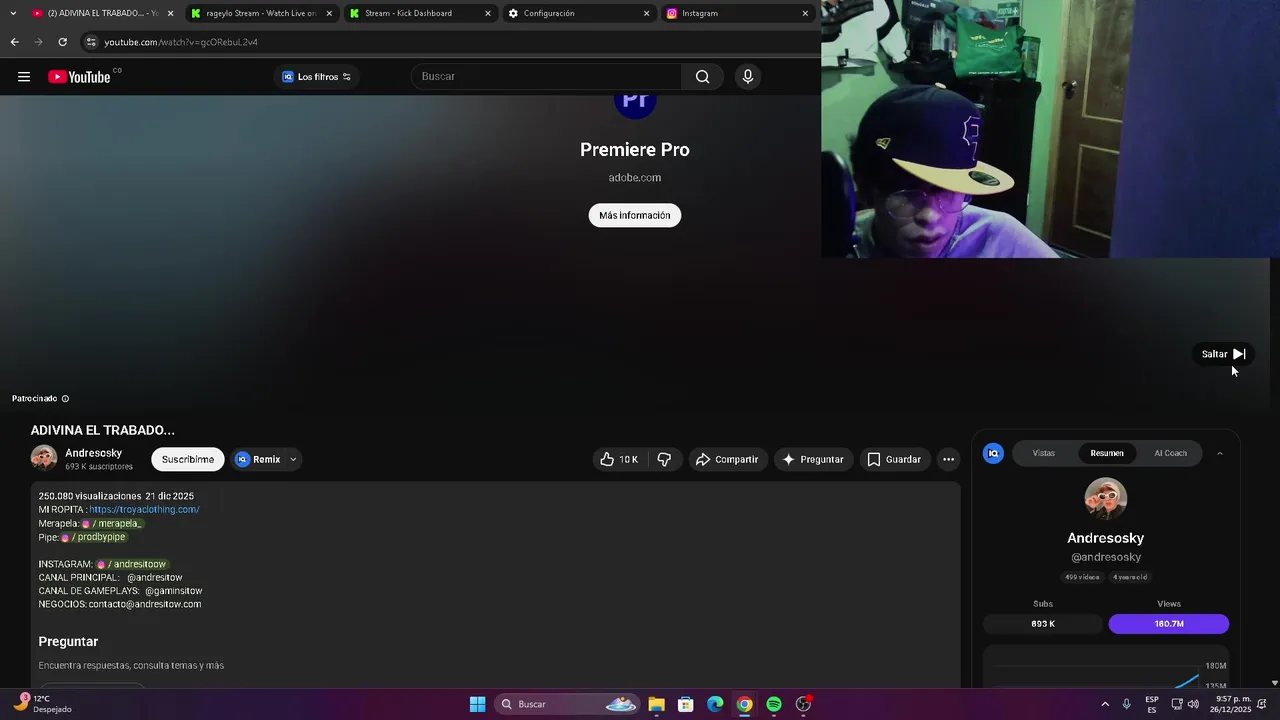Open prodbypipe Instagram link
Viewport: 1280px width, 720px height.
pos(93,538)
